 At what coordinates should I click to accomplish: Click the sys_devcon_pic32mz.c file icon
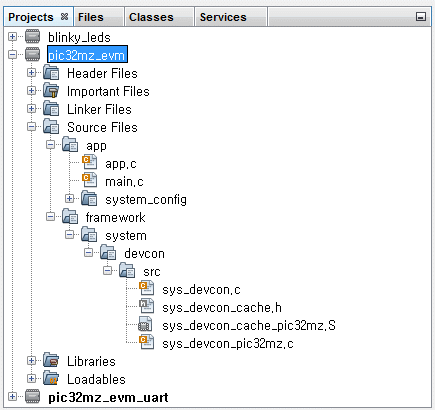tap(147, 343)
